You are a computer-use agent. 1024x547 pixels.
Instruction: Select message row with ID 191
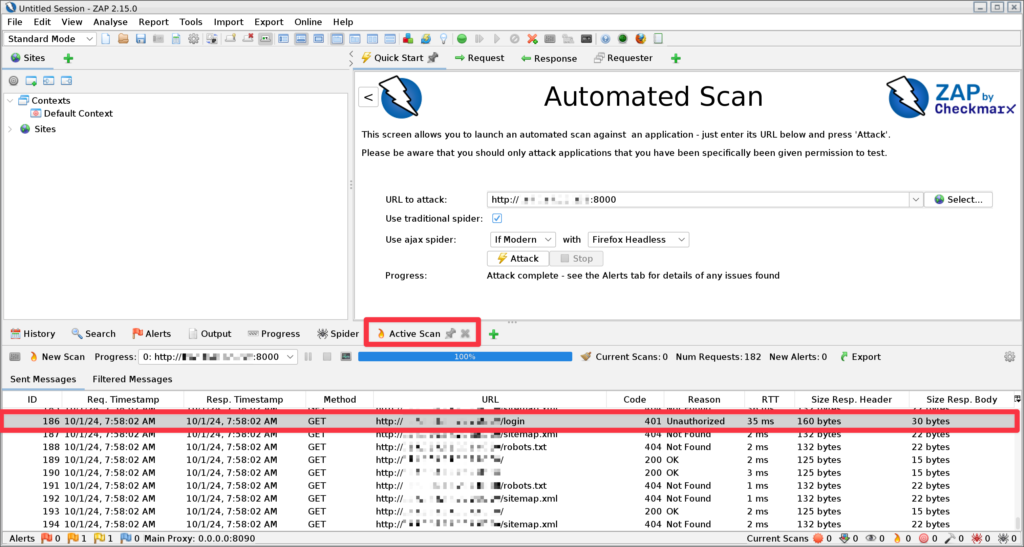(509, 486)
